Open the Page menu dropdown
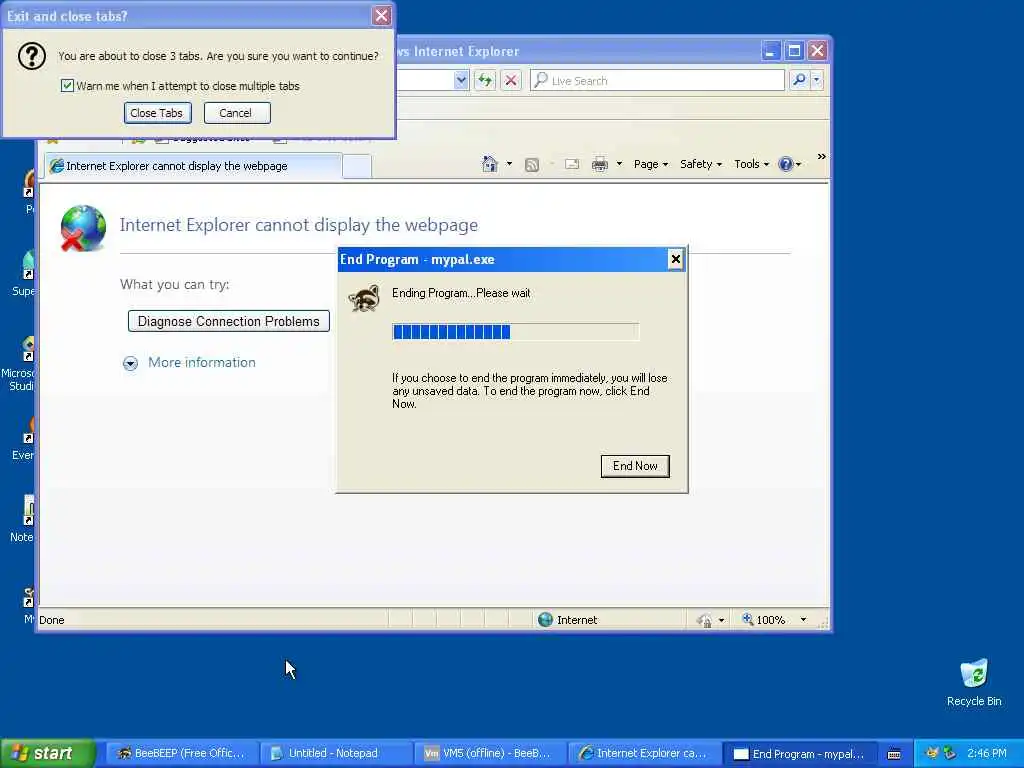 tap(650, 164)
